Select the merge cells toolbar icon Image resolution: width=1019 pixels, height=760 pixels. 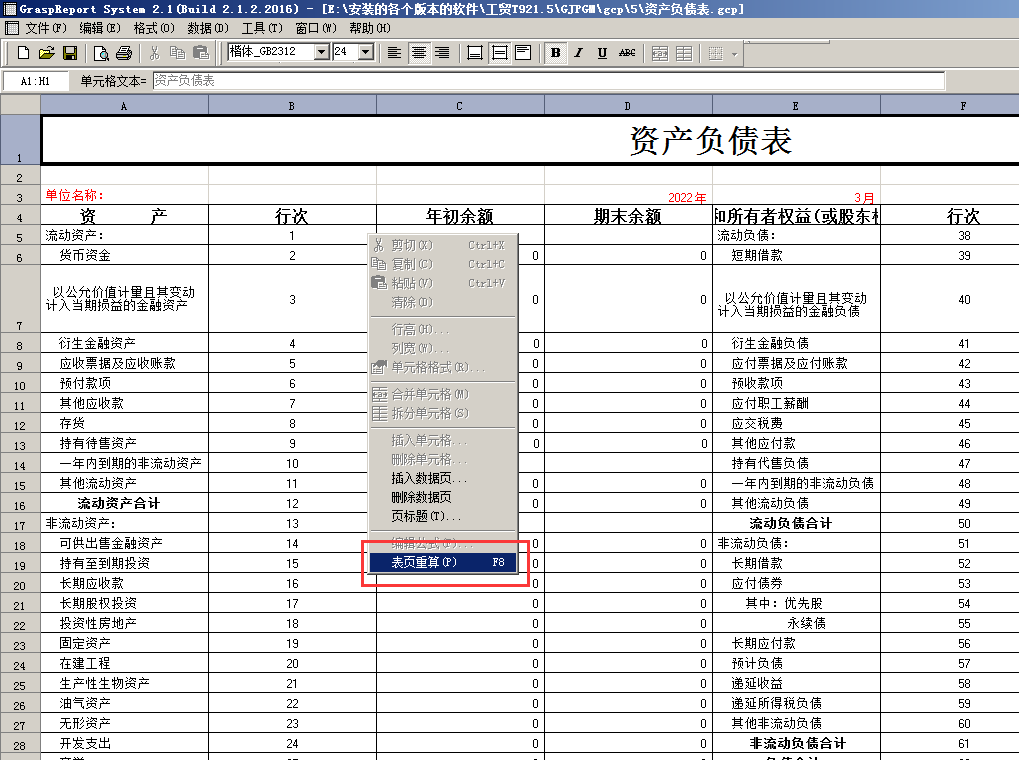pyautogui.click(x=661, y=52)
